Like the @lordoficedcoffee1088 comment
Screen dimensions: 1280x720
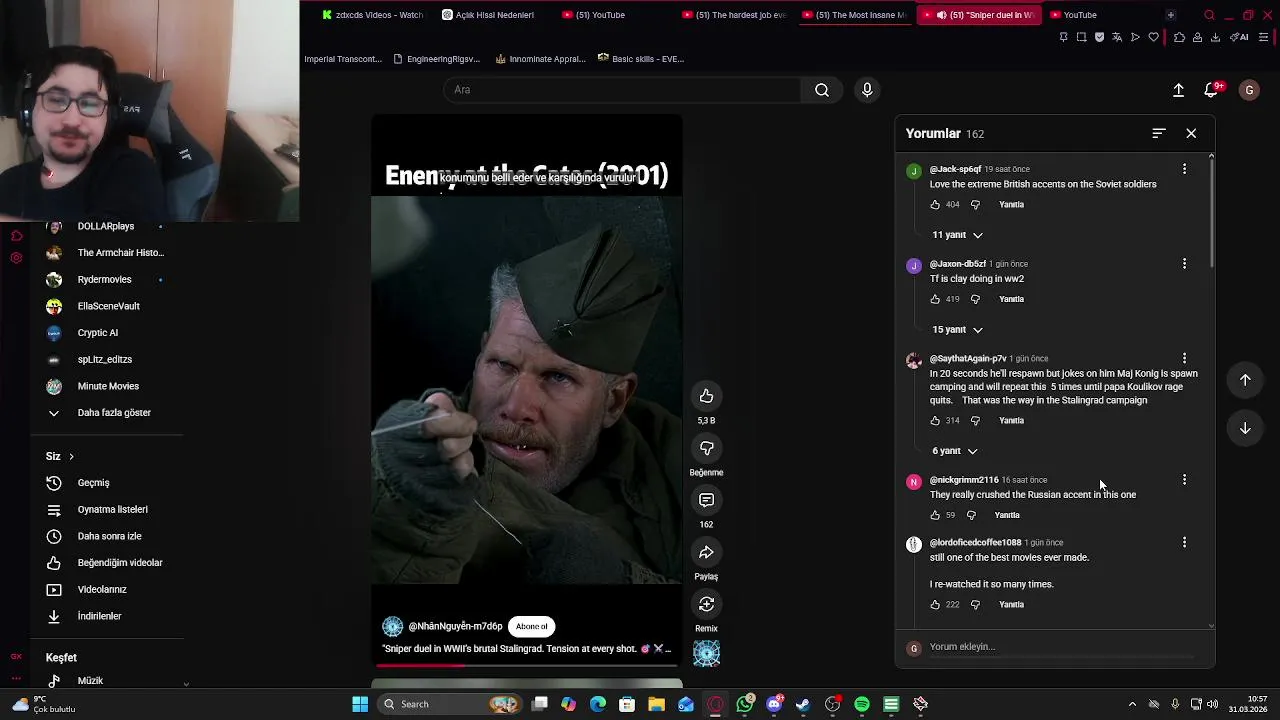(x=935, y=604)
